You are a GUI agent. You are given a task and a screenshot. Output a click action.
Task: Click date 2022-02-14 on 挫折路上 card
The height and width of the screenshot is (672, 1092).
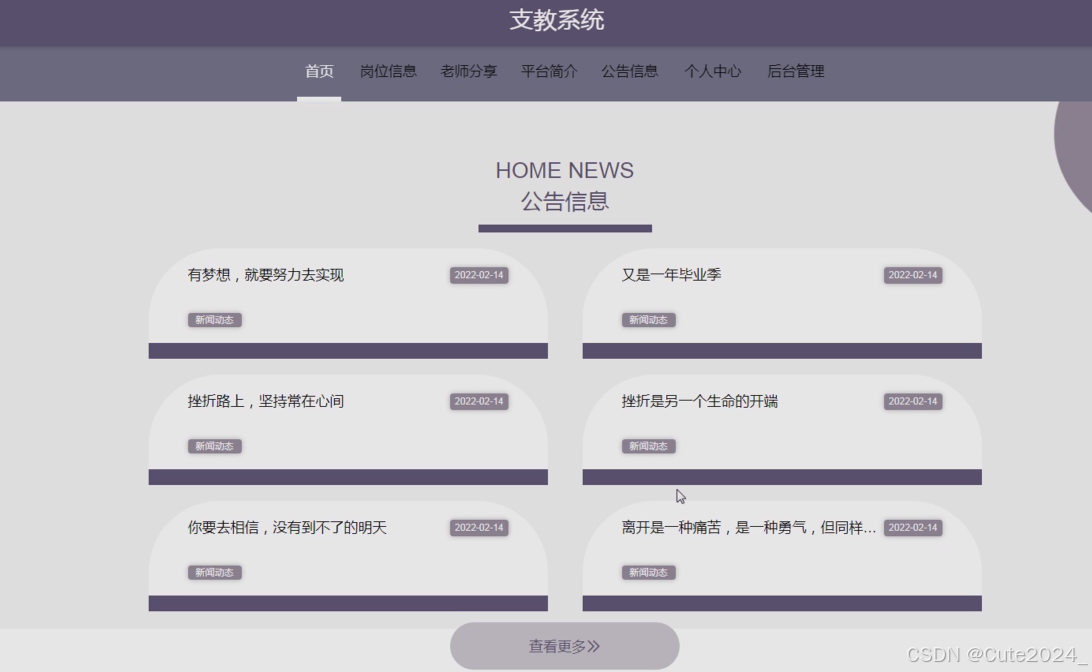(479, 401)
